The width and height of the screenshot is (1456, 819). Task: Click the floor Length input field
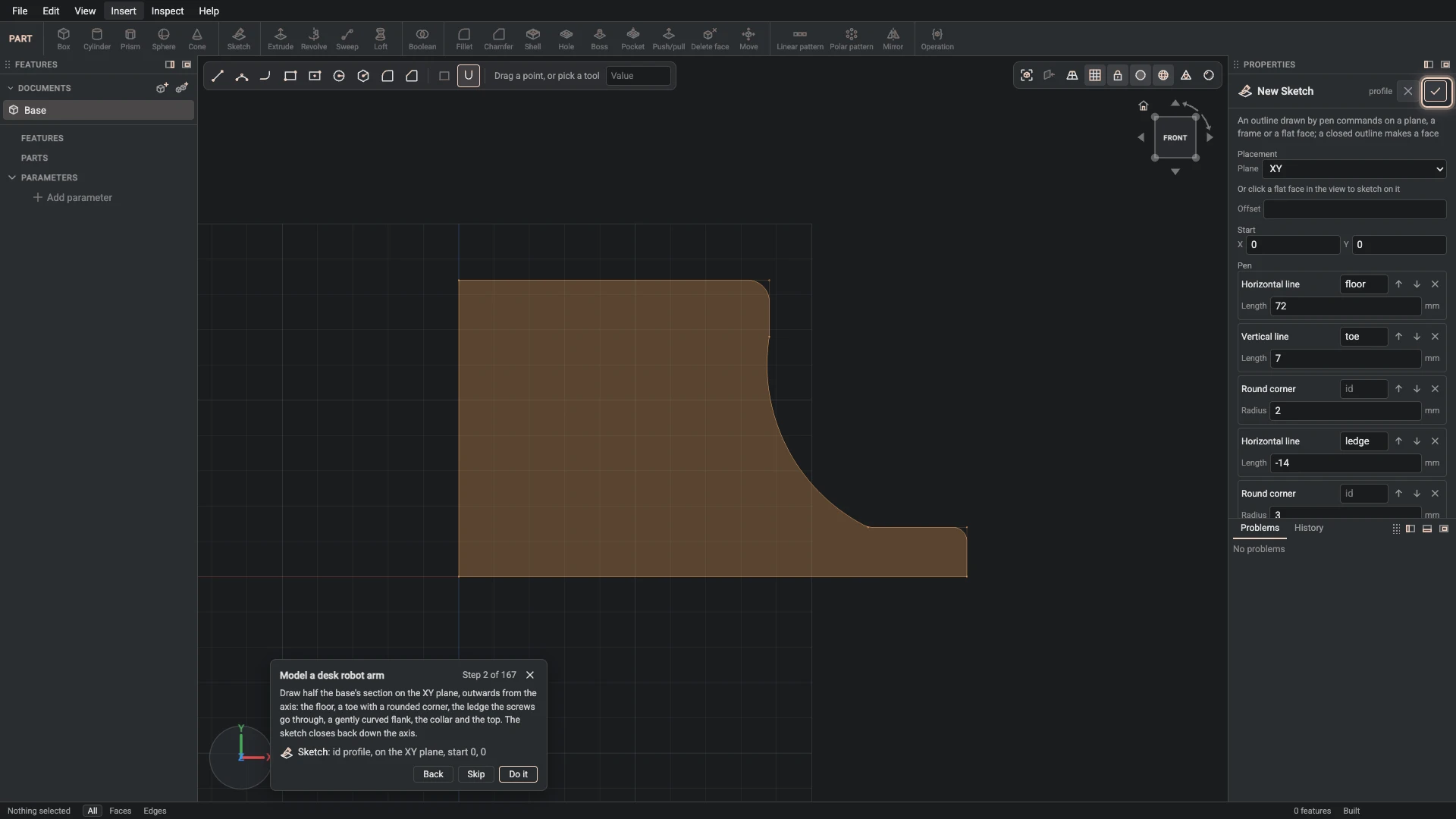point(1345,306)
